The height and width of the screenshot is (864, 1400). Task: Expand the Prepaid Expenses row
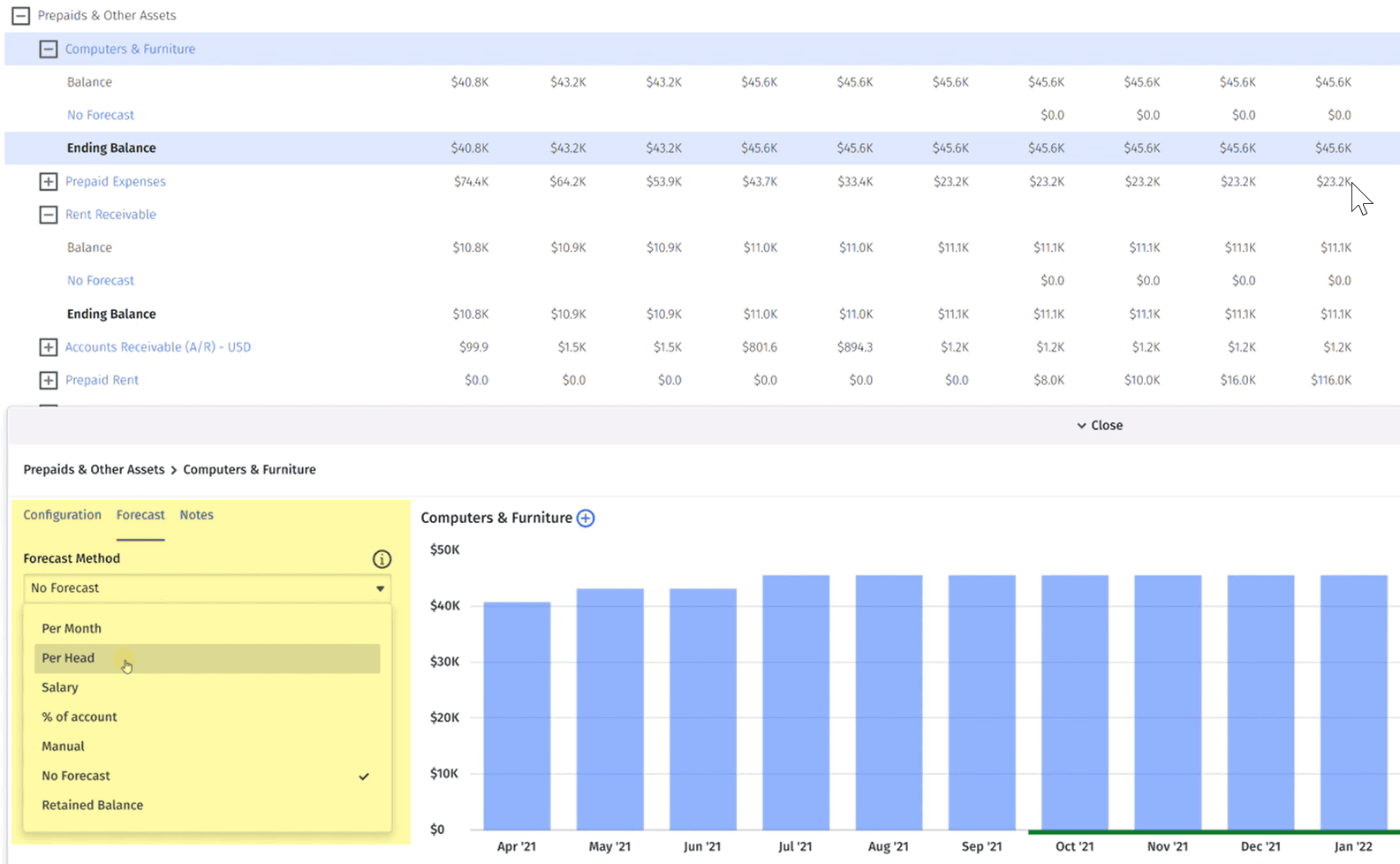49,182
